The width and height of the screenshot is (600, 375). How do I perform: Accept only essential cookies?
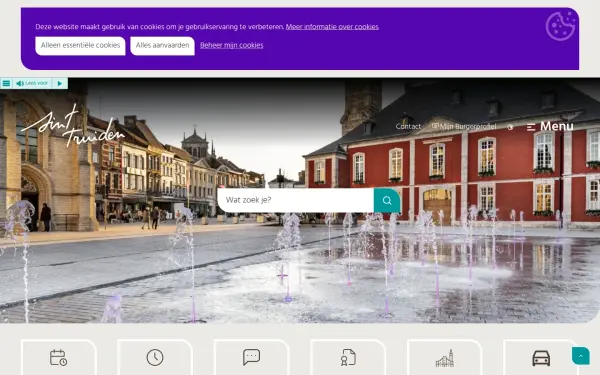(80, 46)
